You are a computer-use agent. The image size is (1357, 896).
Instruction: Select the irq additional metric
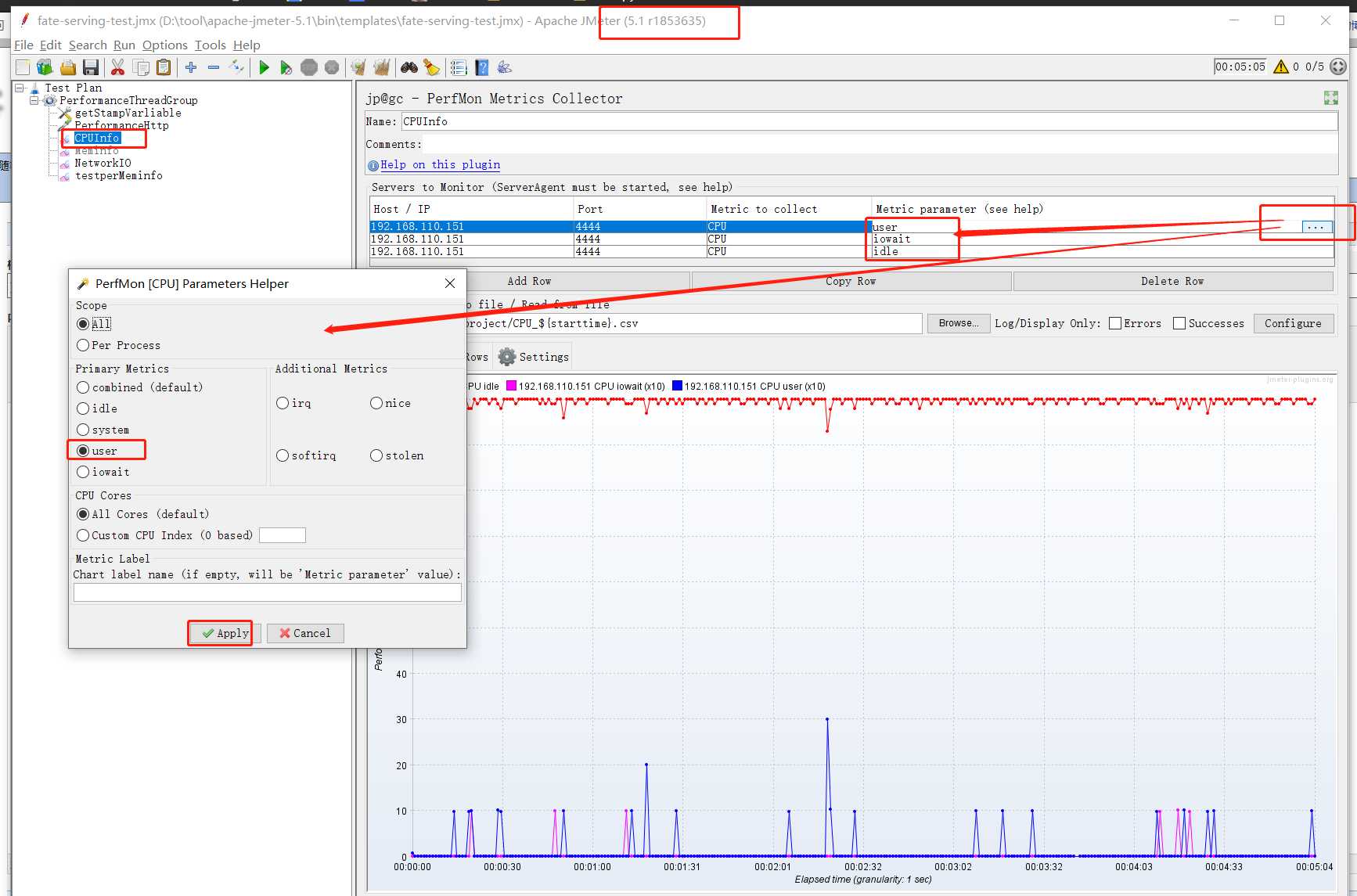pos(283,403)
